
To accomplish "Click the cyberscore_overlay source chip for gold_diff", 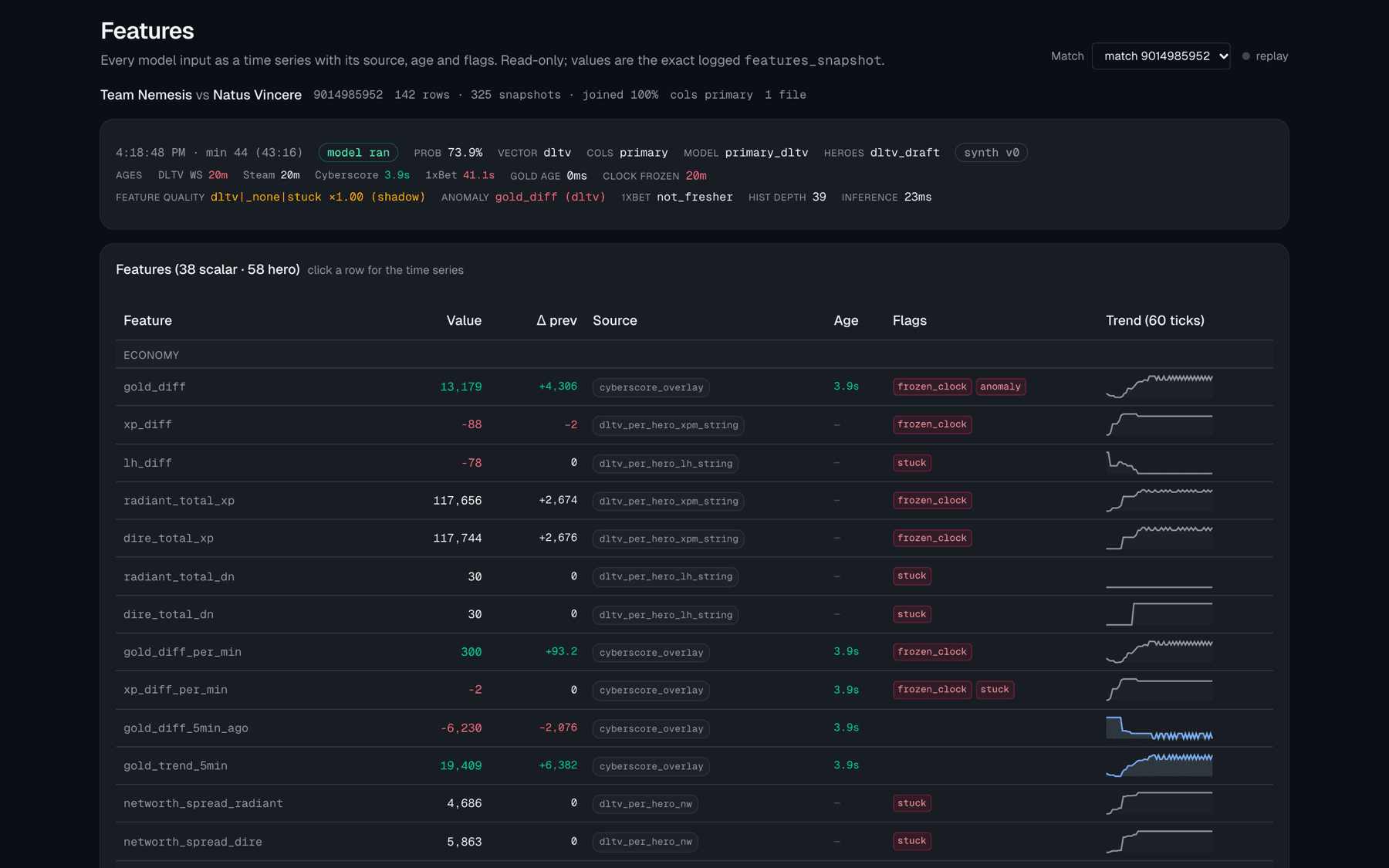I will 651,387.
